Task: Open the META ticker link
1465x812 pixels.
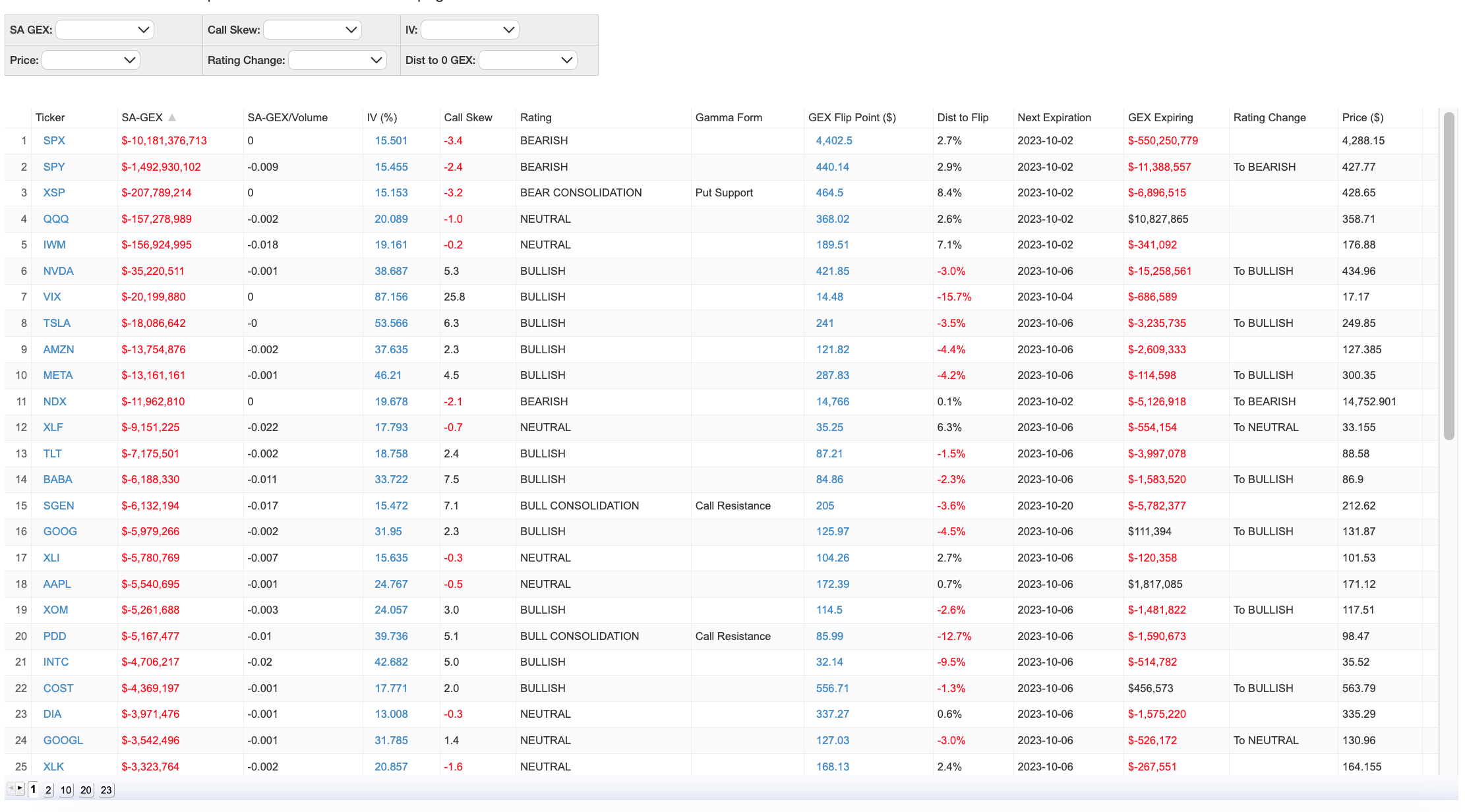Action: [x=58, y=375]
